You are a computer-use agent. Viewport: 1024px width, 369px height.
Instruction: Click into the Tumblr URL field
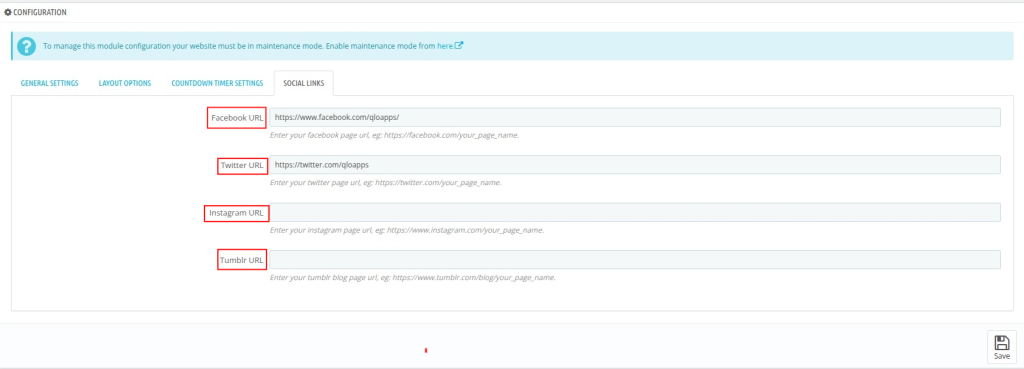pyautogui.click(x=635, y=259)
